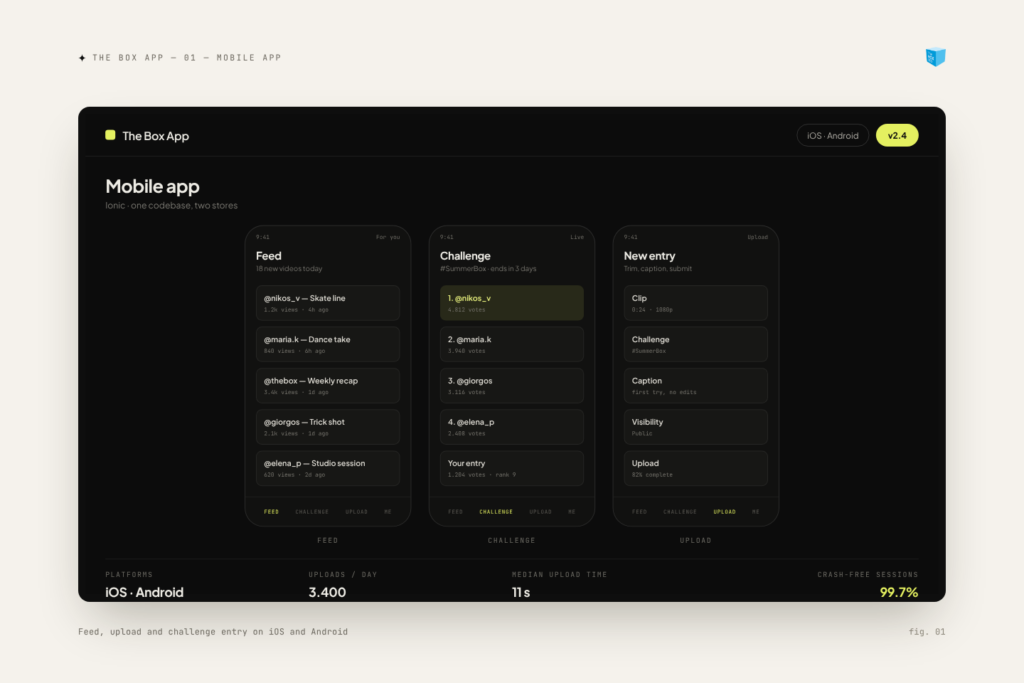This screenshot has width=1024, height=683.
Task: Select the 4. @elena_p challenge ranking row
Action: click(511, 426)
